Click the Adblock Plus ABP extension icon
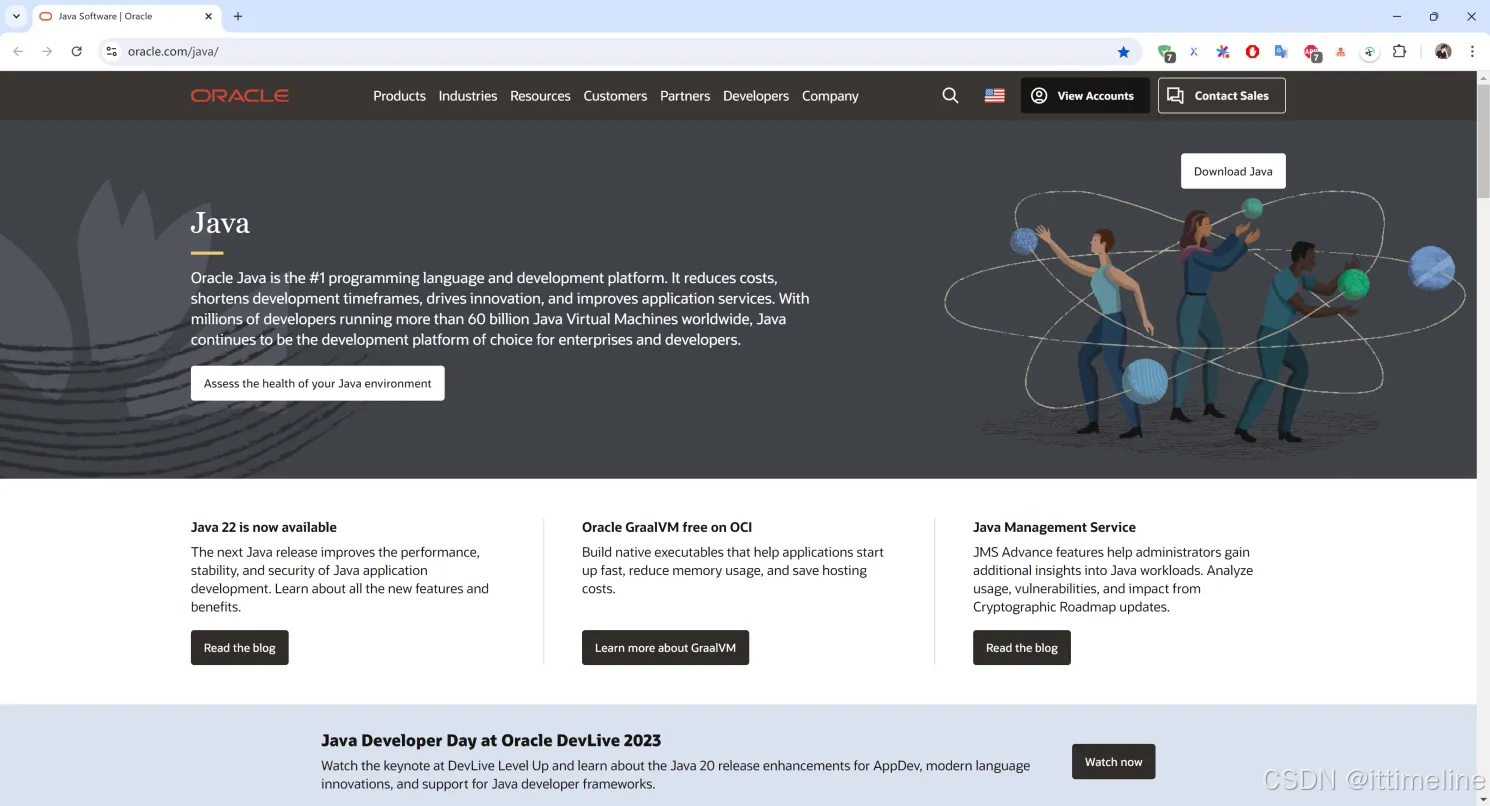The height and width of the screenshot is (806, 1490). (1312, 53)
